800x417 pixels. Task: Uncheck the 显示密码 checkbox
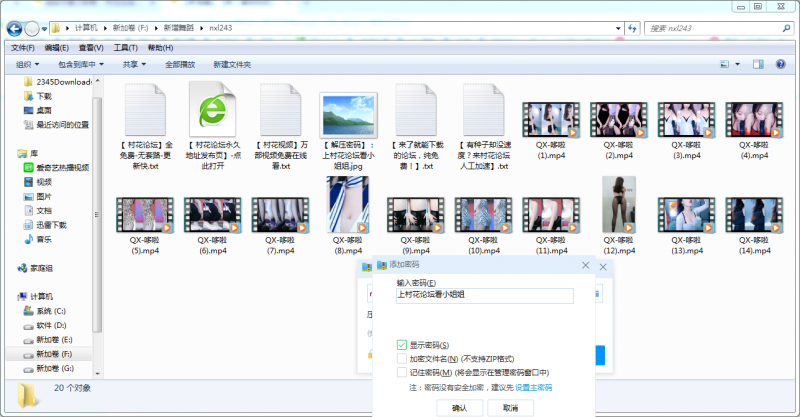coord(402,344)
